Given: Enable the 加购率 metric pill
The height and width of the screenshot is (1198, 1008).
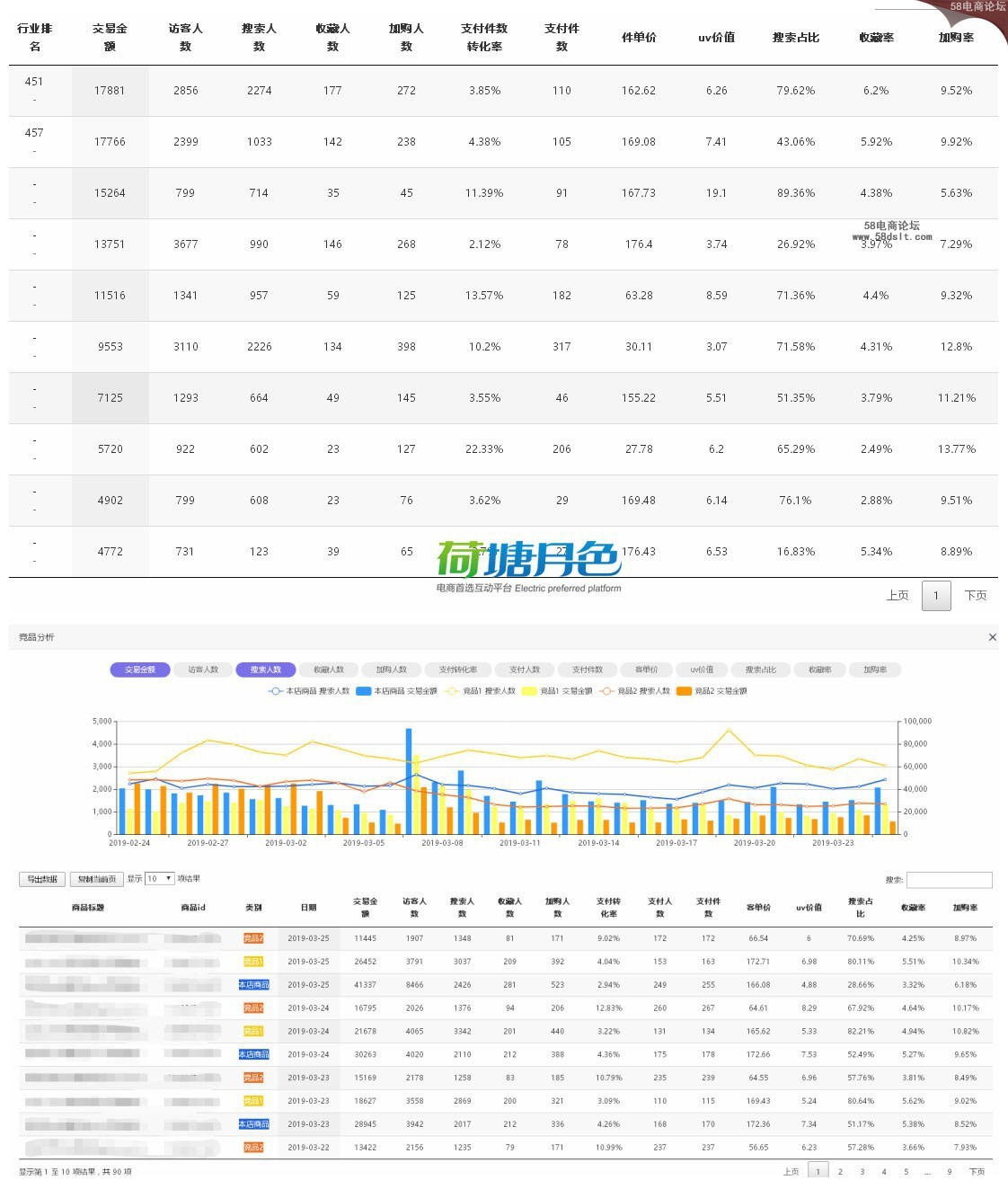Looking at the screenshot, I should [x=875, y=670].
